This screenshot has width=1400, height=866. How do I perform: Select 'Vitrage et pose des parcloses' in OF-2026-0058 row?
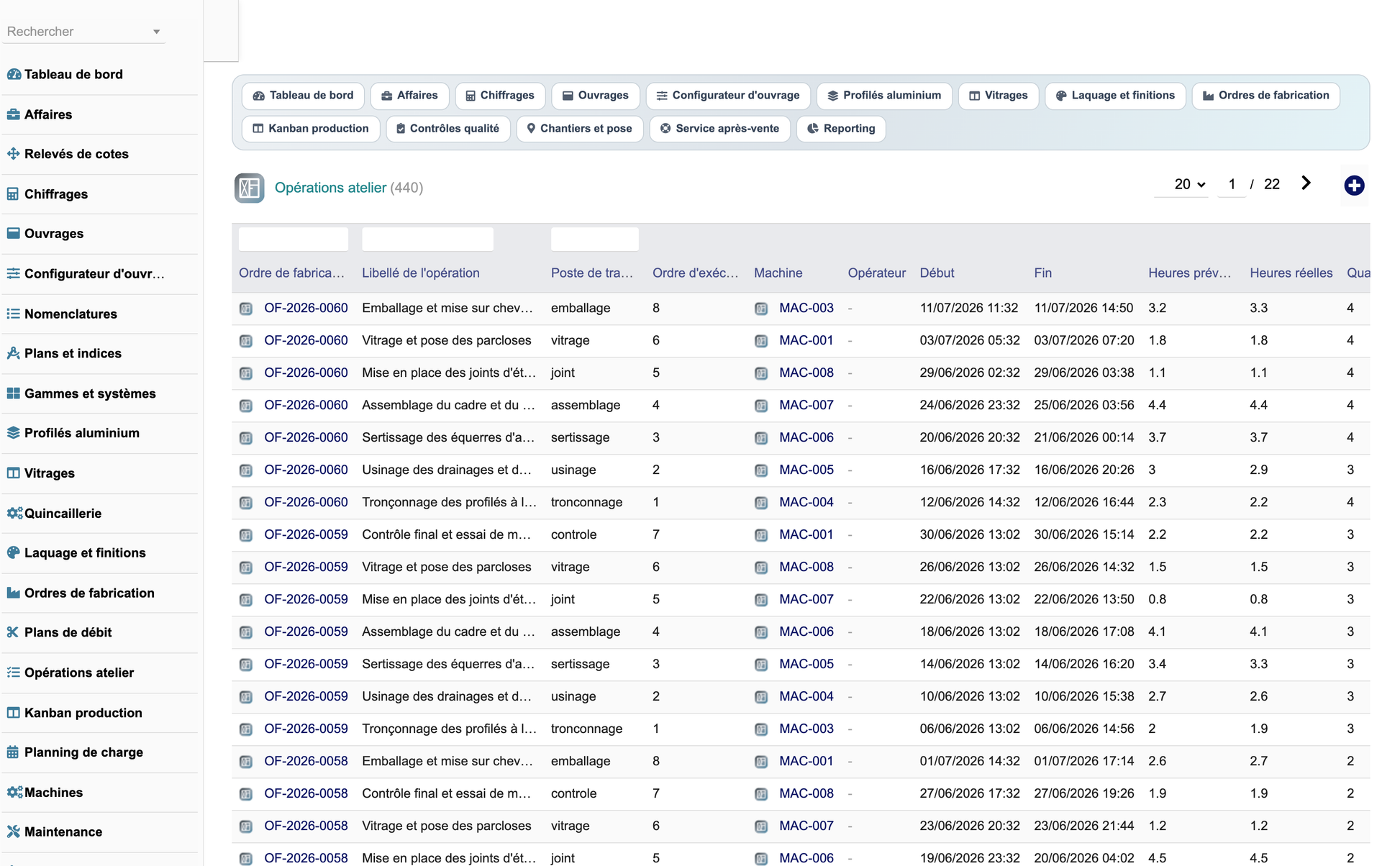446,826
